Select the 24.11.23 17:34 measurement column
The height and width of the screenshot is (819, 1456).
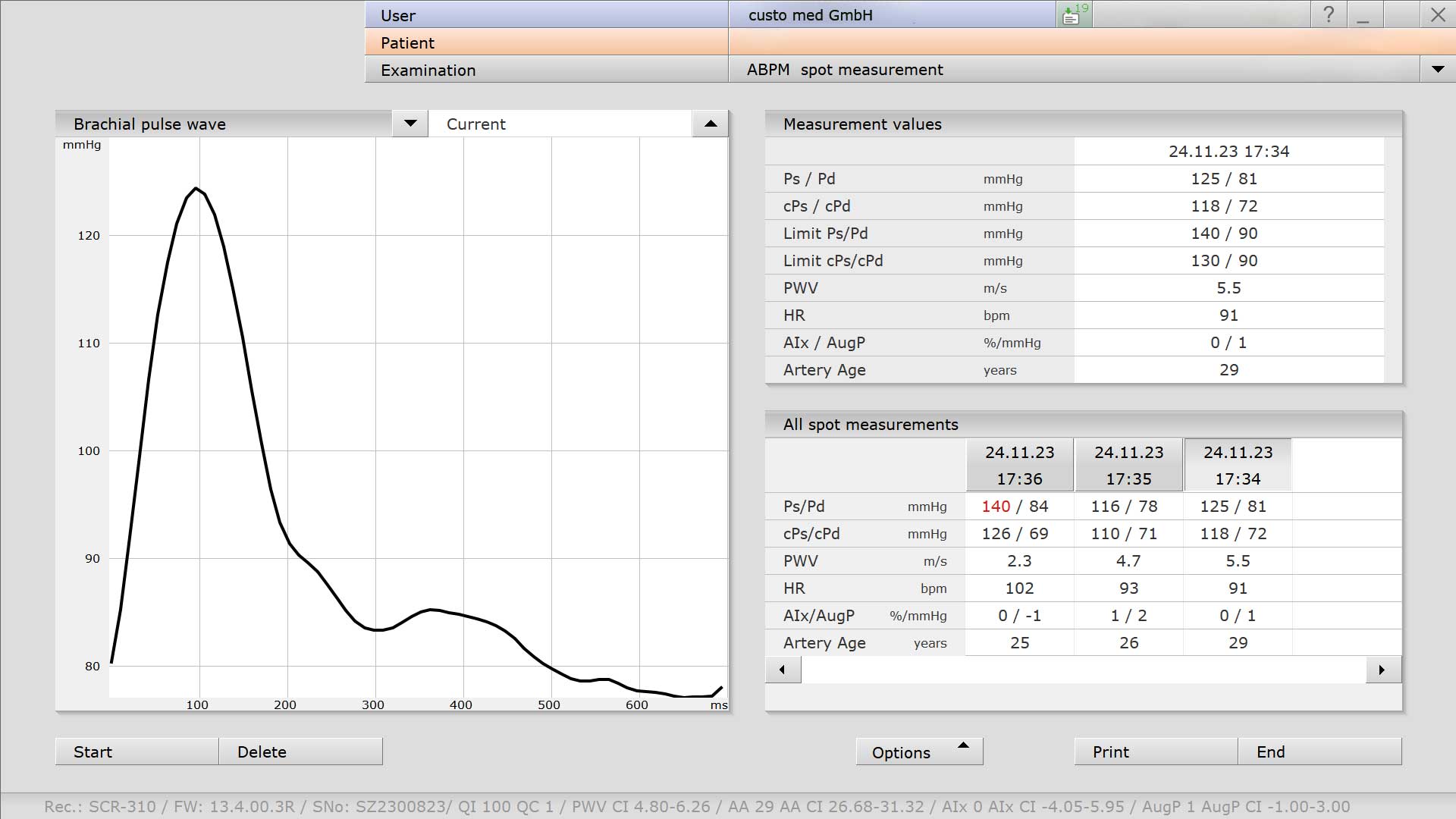pos(1238,465)
